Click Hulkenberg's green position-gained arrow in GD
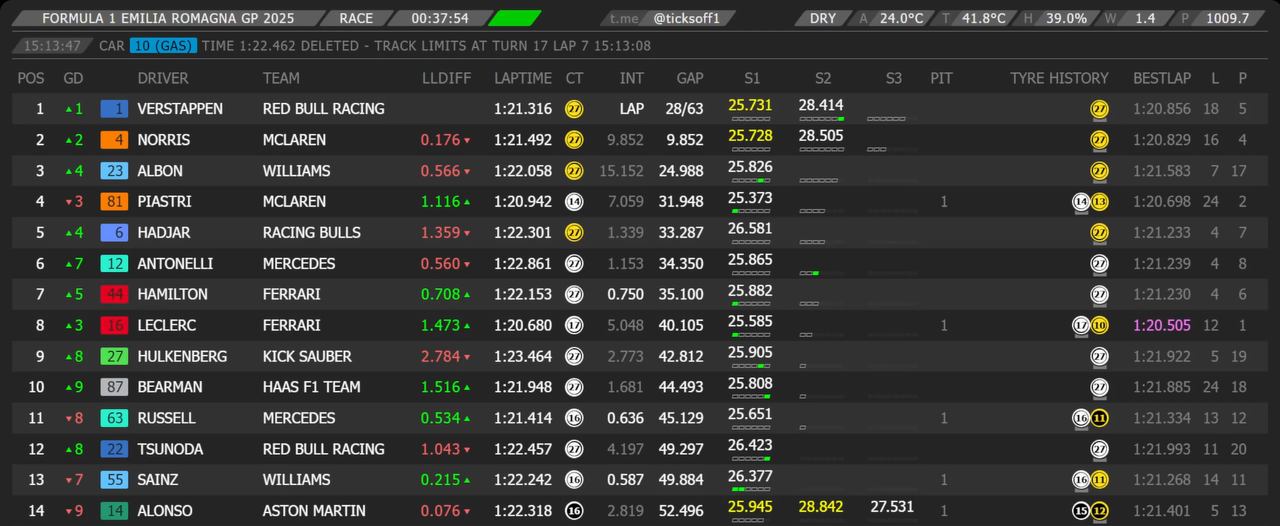 [68, 357]
